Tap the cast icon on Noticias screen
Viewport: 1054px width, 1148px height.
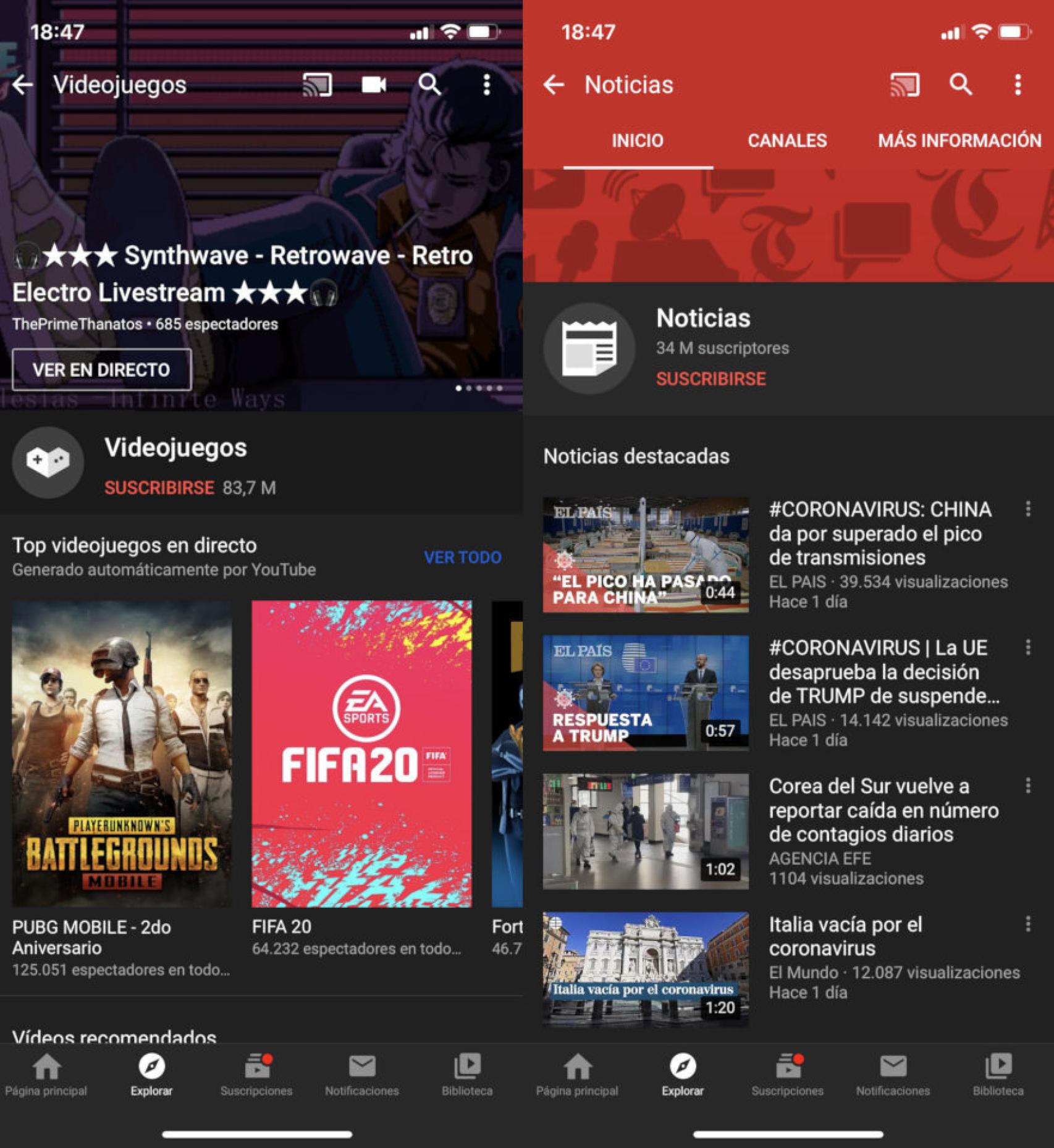pyautogui.click(x=904, y=85)
